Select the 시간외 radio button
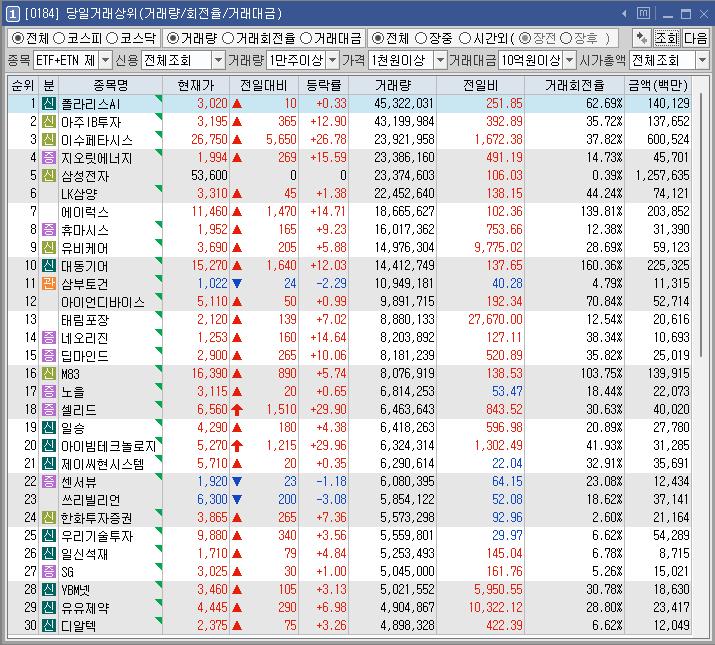Viewport: 715px width, 645px height. click(464, 38)
